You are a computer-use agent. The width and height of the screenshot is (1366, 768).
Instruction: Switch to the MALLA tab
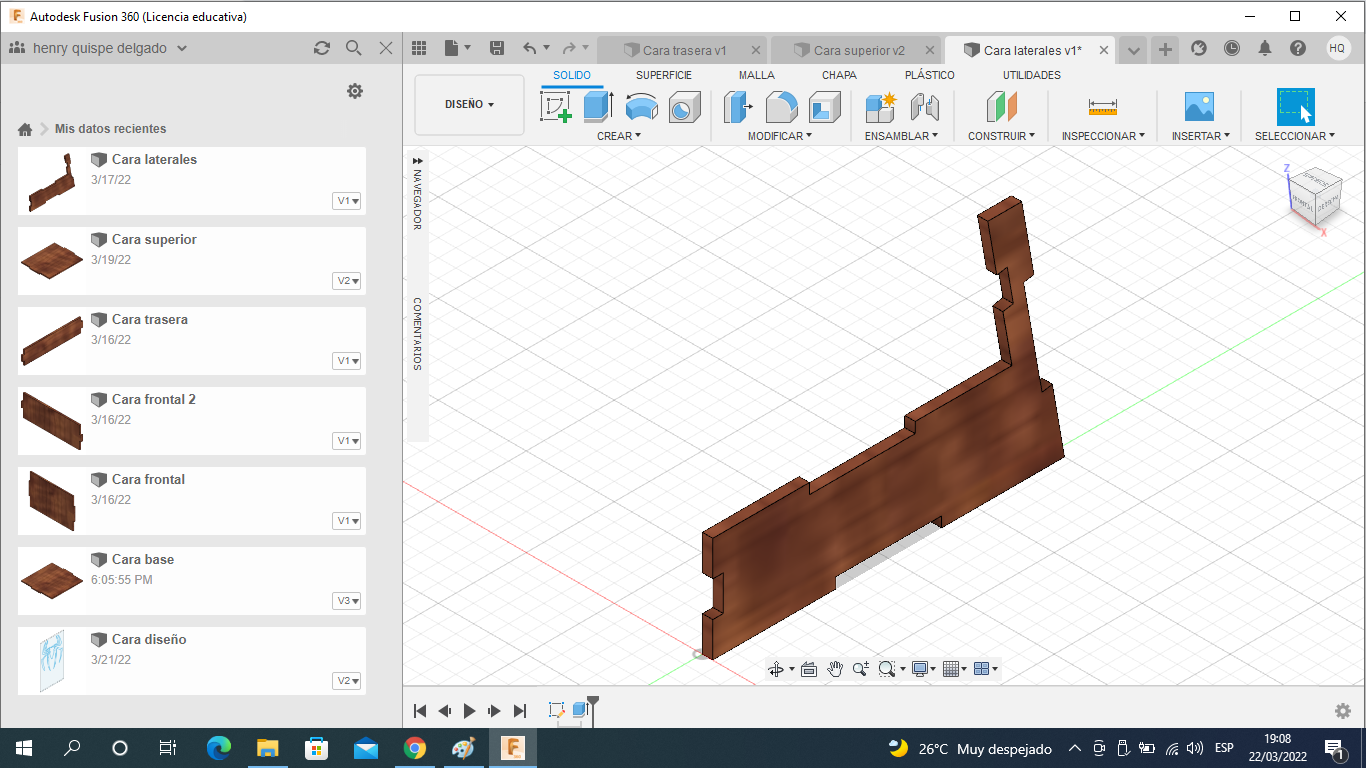click(757, 75)
